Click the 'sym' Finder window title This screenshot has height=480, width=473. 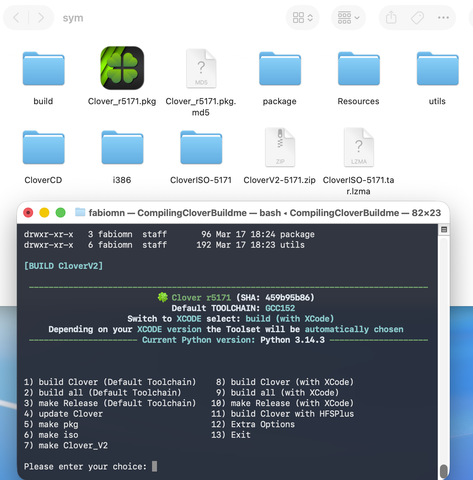pos(73,18)
